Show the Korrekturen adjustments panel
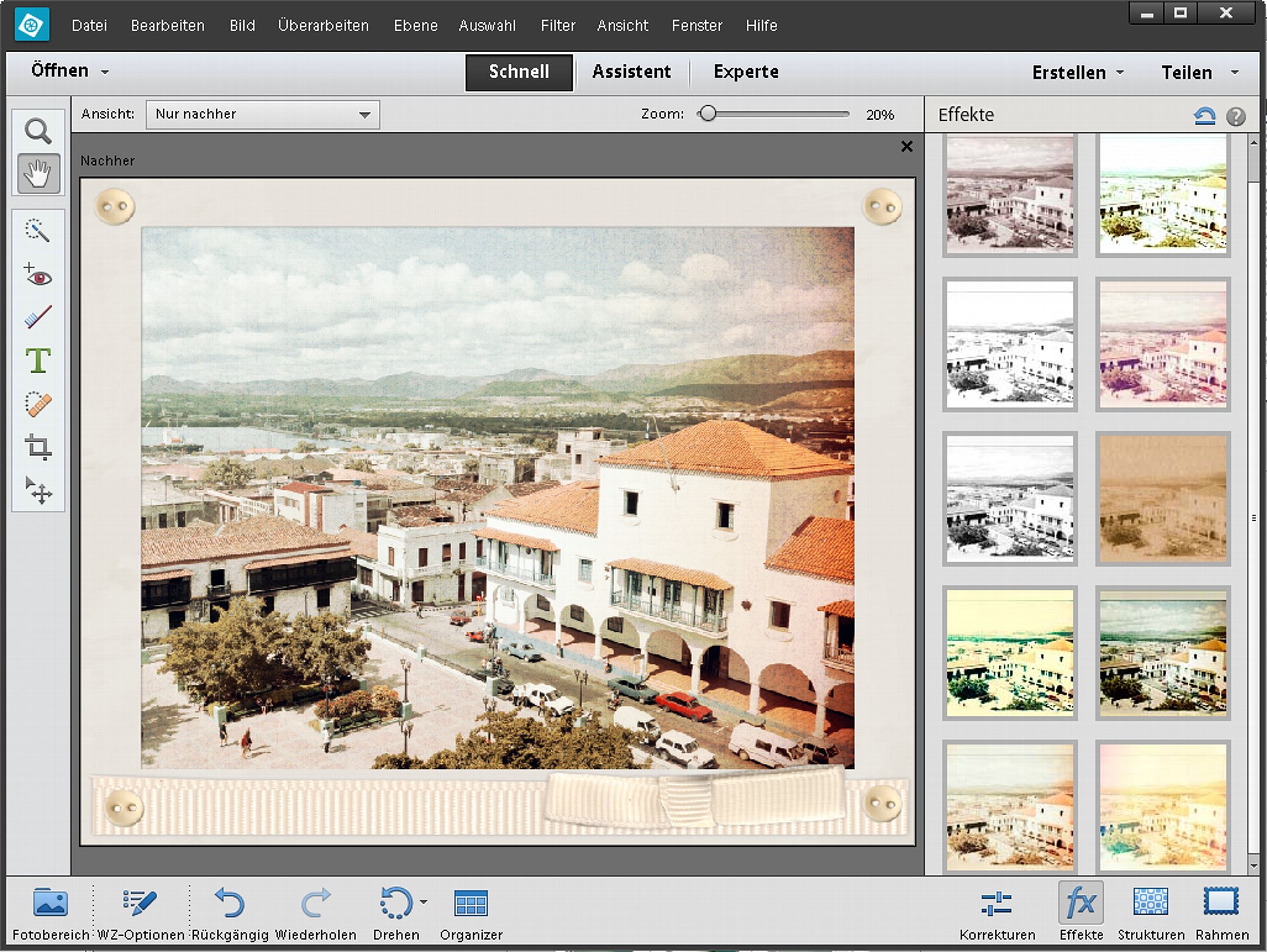 (997, 911)
